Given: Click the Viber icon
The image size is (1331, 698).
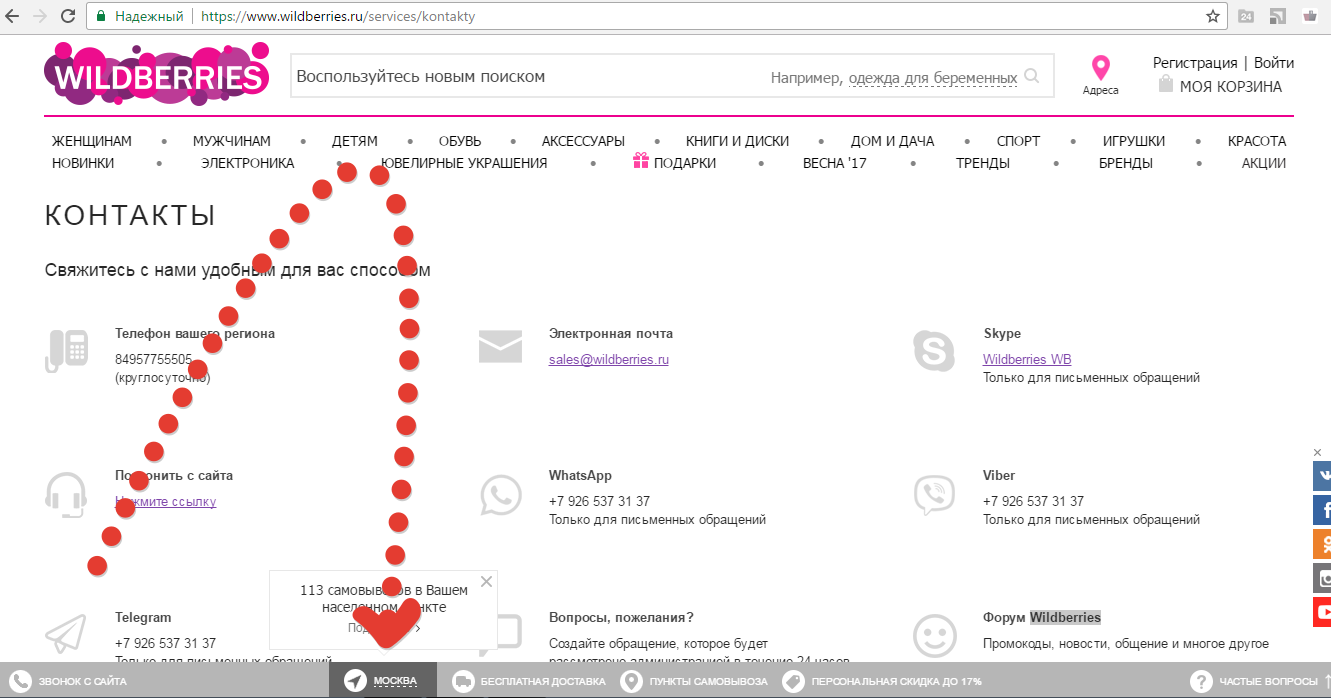Looking at the screenshot, I should 934,494.
